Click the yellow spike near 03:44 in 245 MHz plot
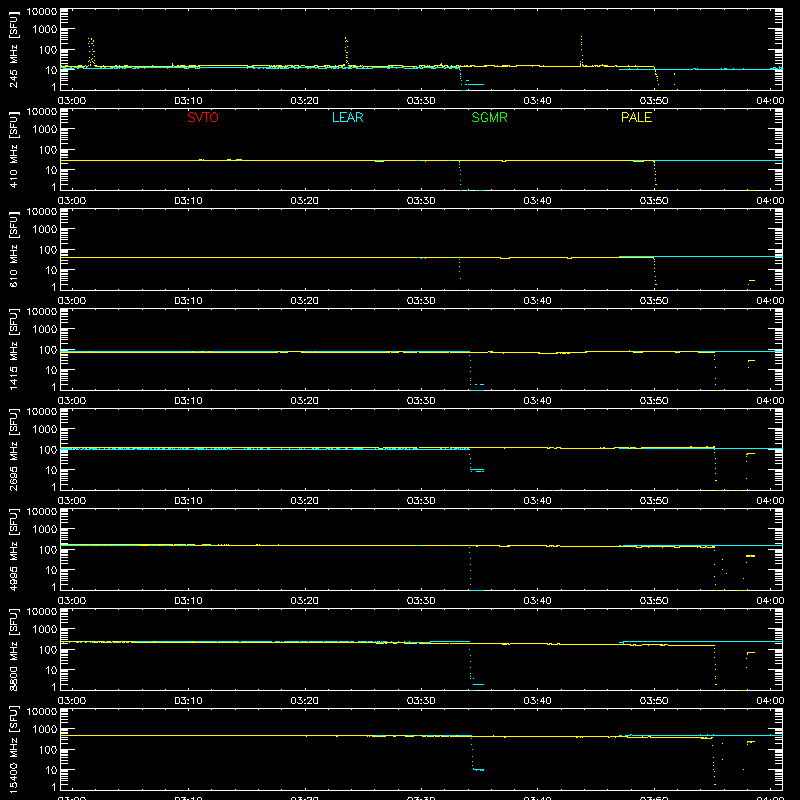Image resolution: width=800 pixels, height=800 pixels. 581,50
